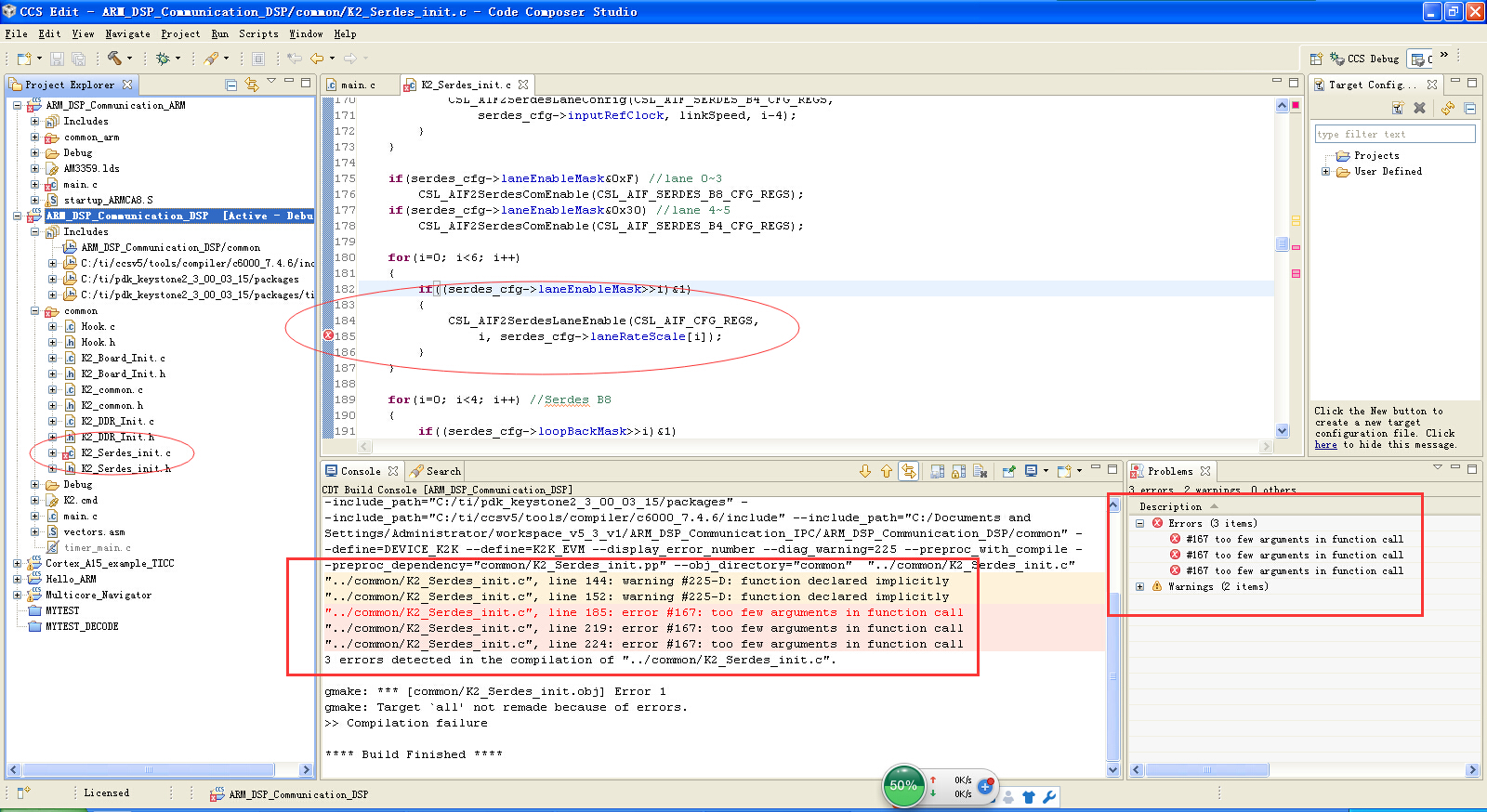Click the Save All toolbar icon
1487x812 pixels.
(79, 59)
